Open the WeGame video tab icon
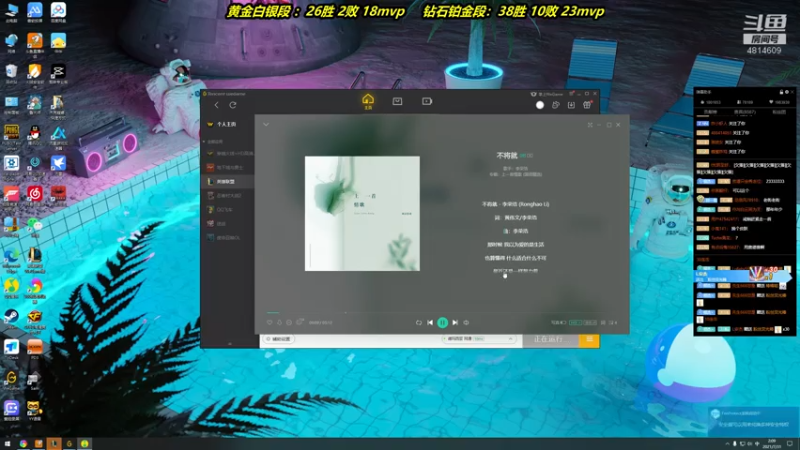The image size is (800, 450). click(x=427, y=102)
